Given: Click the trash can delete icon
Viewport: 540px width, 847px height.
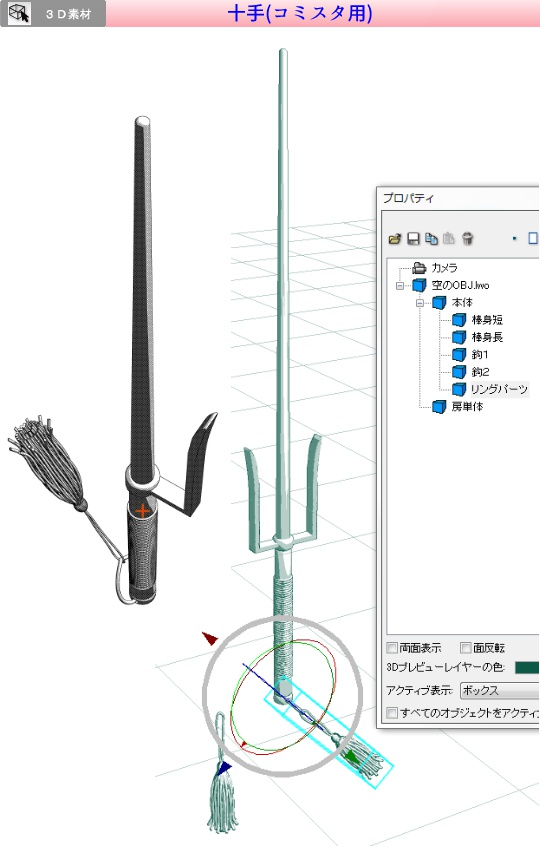Looking at the screenshot, I should click(468, 238).
